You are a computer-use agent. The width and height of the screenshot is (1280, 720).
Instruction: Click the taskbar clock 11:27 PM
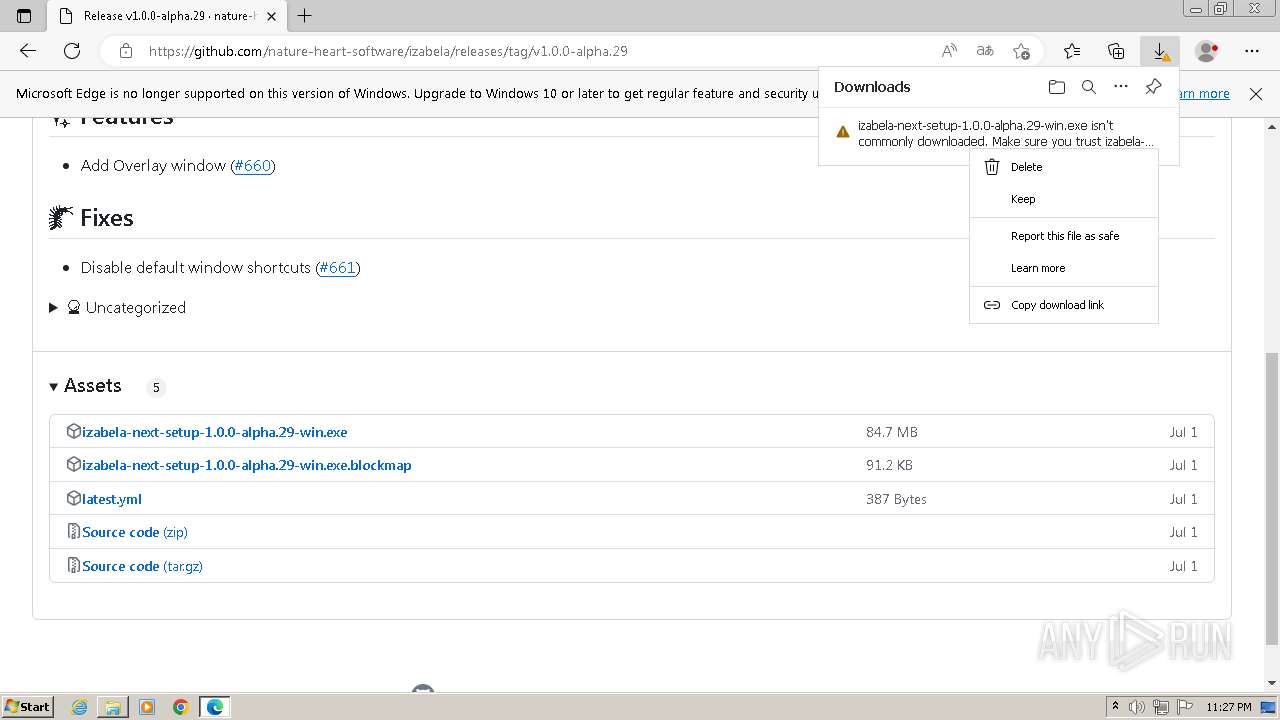[x=1229, y=707]
